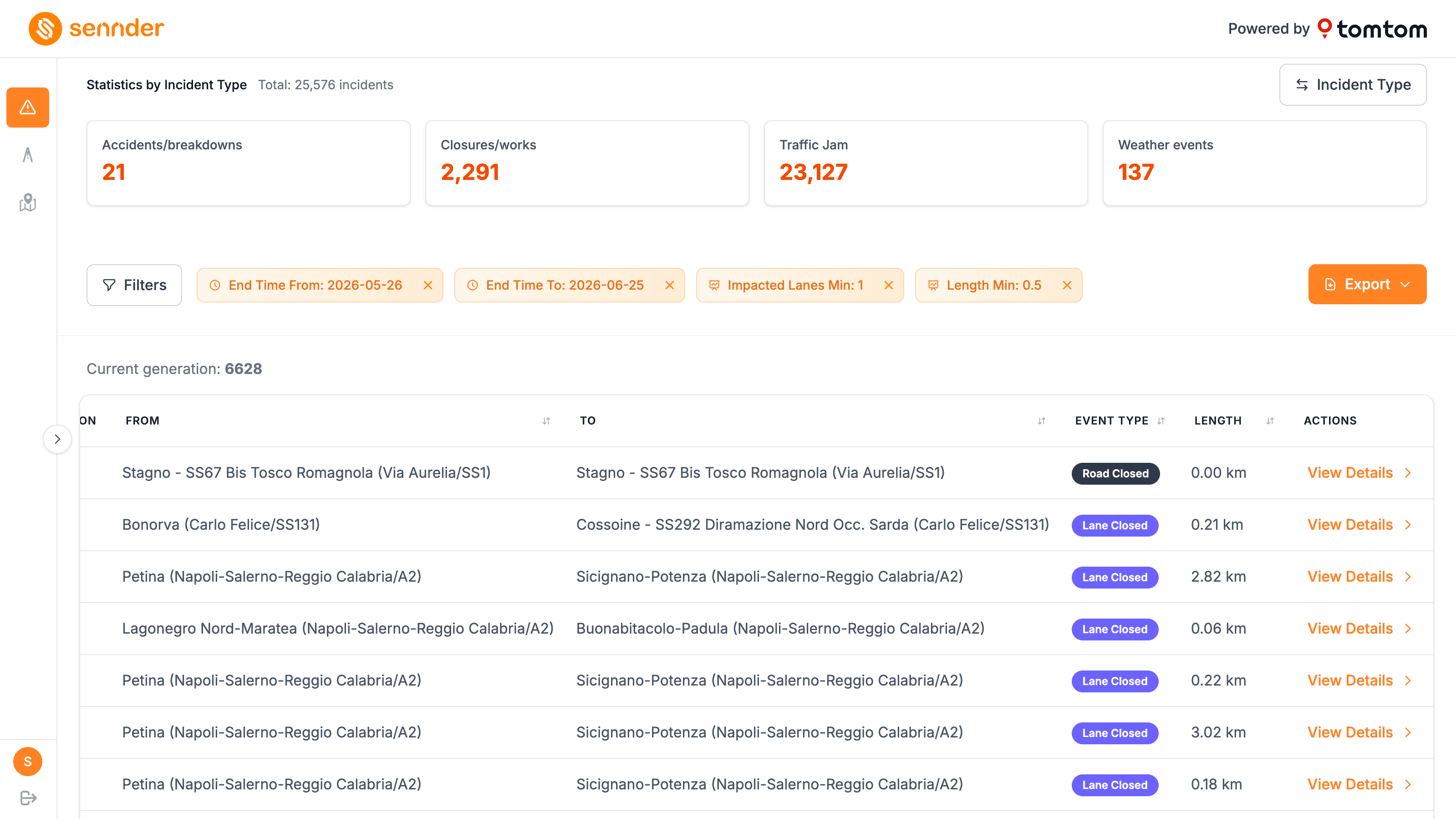Click the ACTIONS column header
Screen dimensions: 1456x819
pos(1330,421)
